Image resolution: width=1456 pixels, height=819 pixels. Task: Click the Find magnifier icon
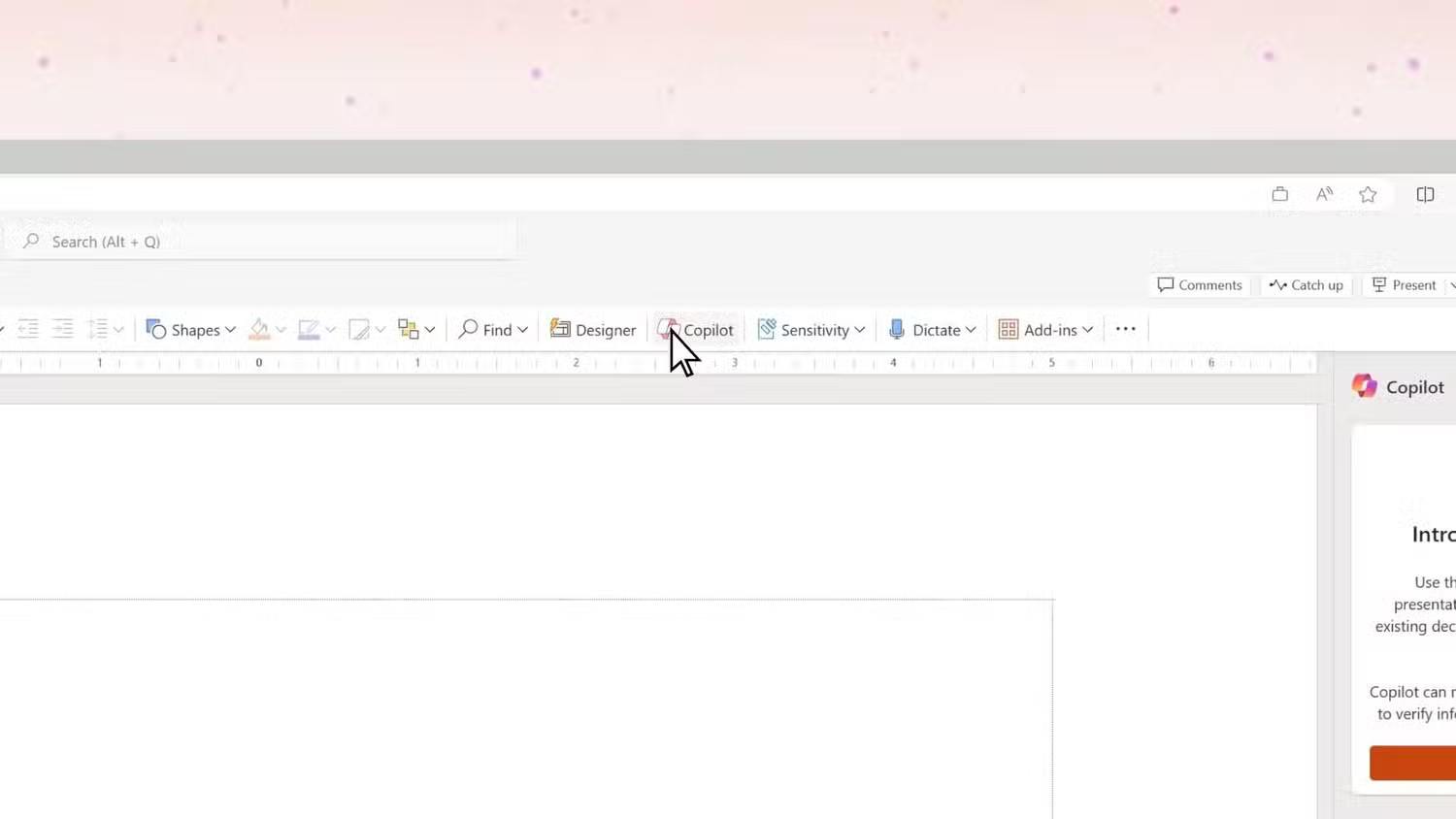[468, 330]
